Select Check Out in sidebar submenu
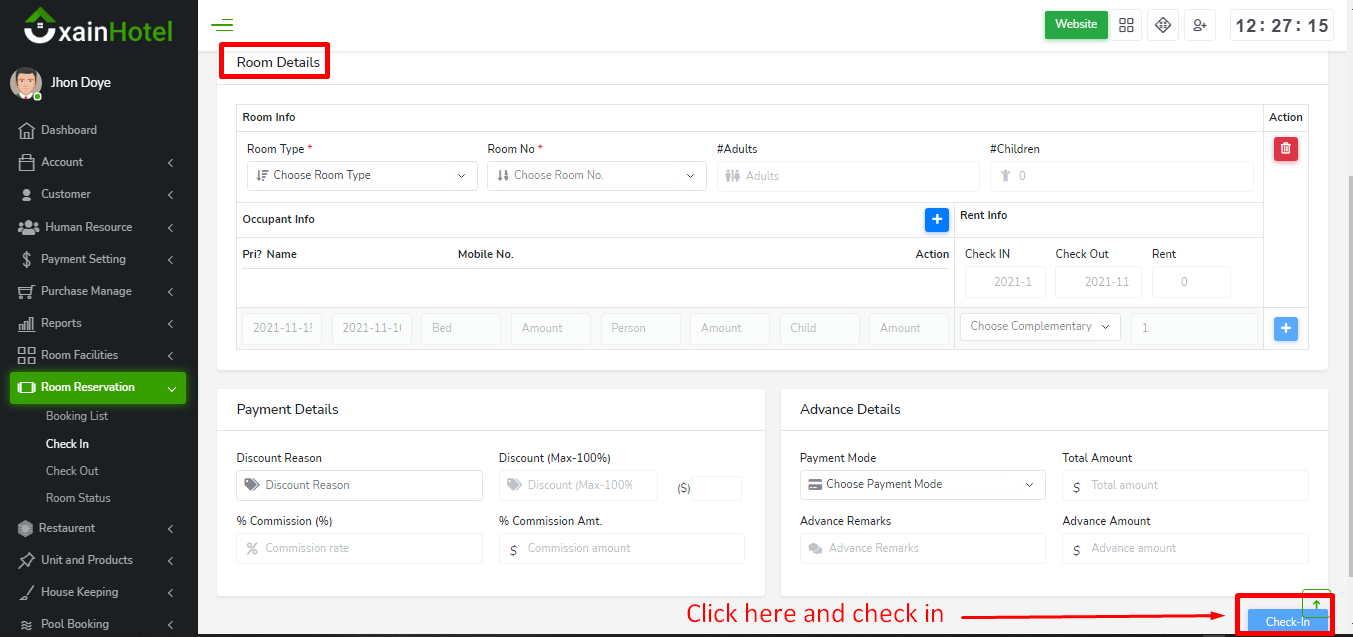1353x637 pixels. 72,471
